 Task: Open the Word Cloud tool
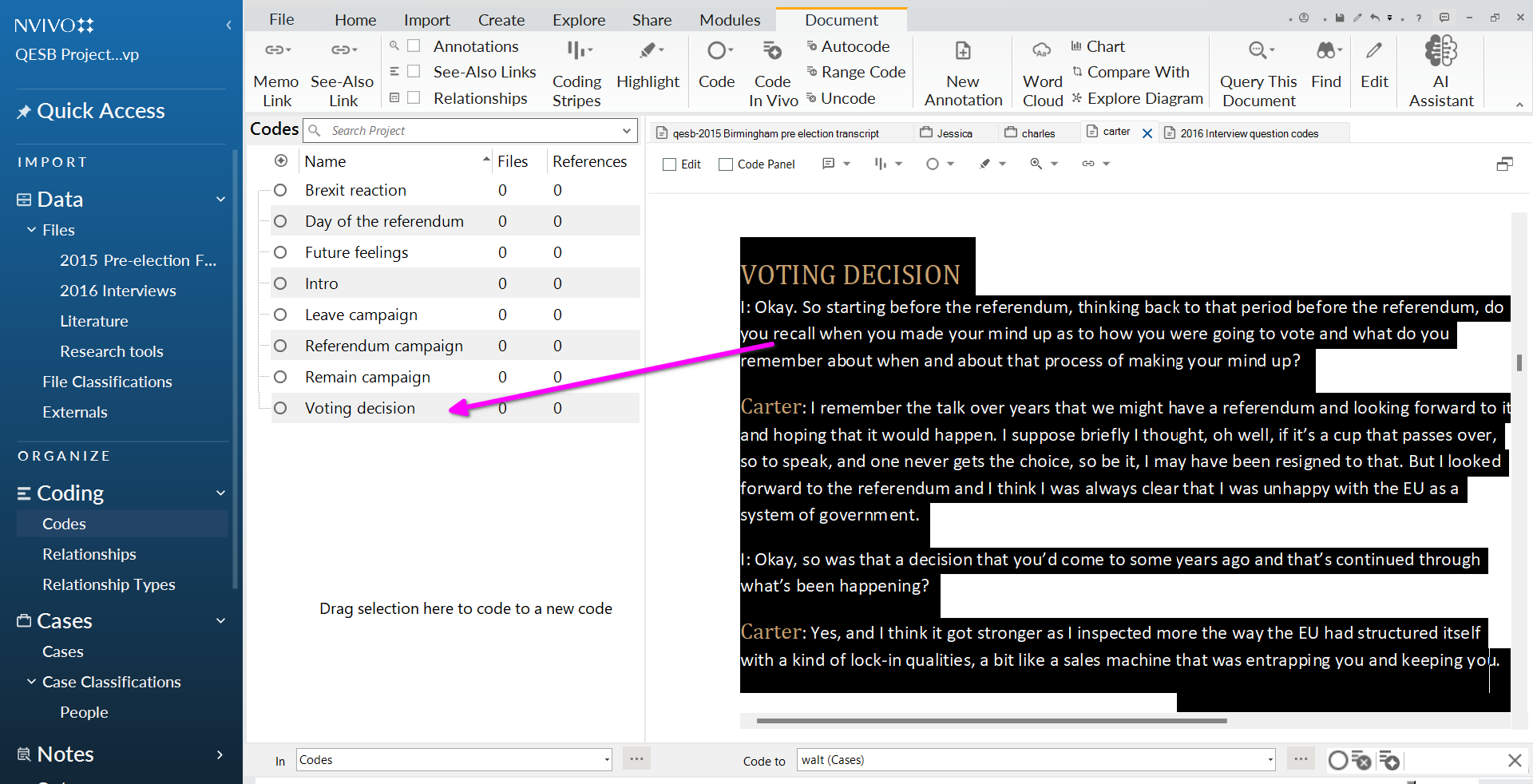coord(1042,53)
